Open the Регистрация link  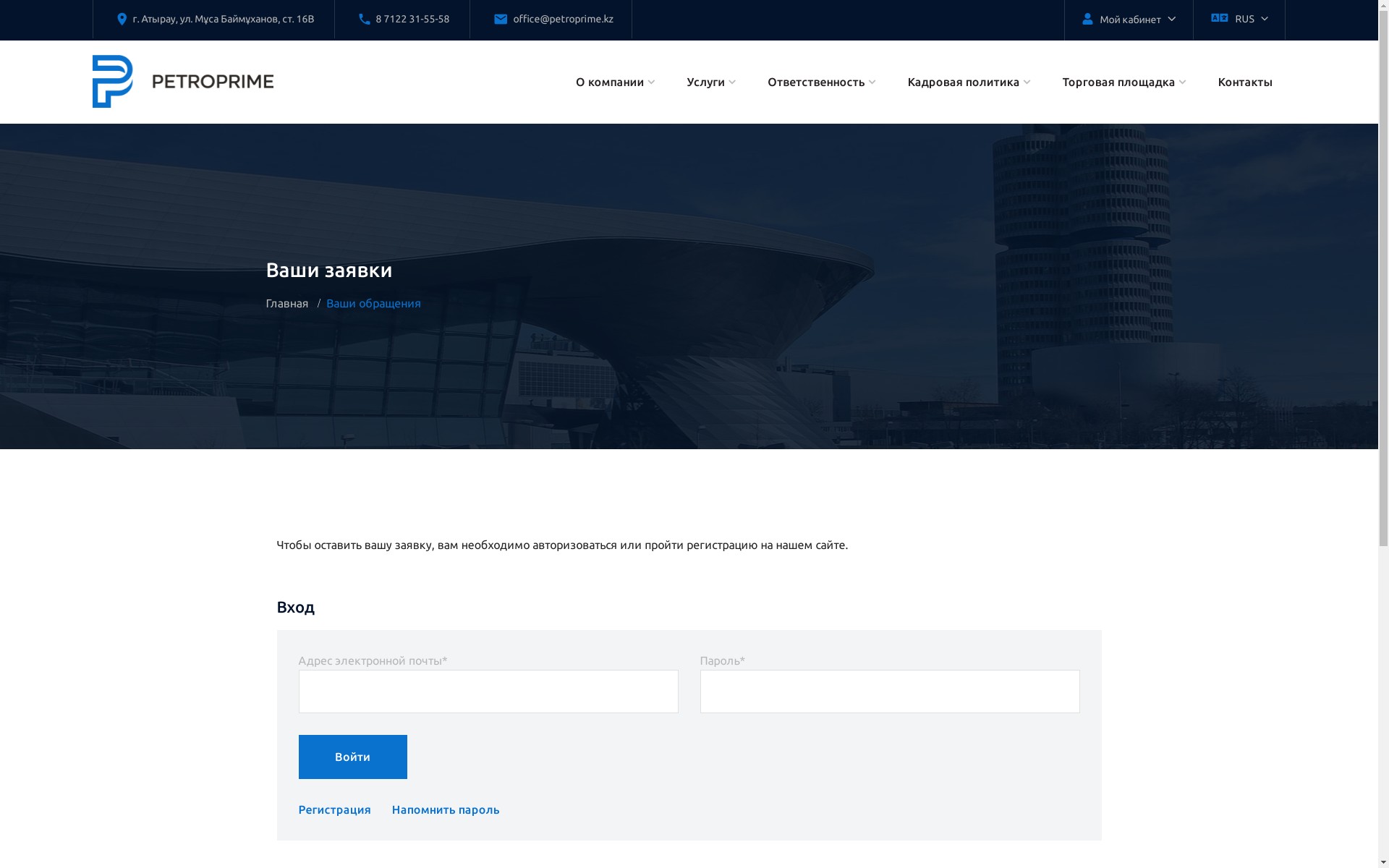coord(334,809)
